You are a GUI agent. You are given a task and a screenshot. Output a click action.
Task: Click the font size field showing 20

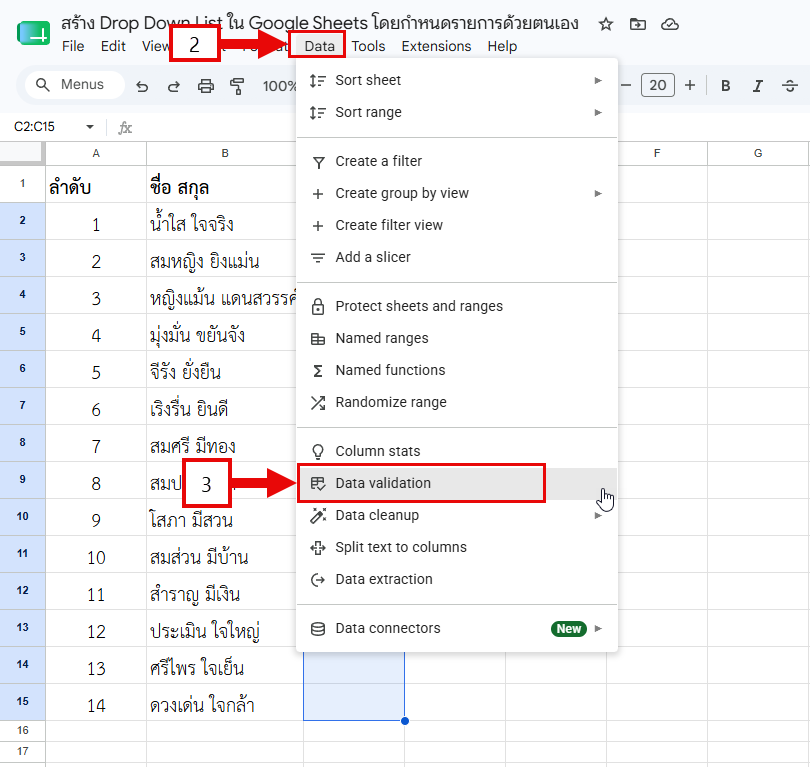click(x=658, y=85)
